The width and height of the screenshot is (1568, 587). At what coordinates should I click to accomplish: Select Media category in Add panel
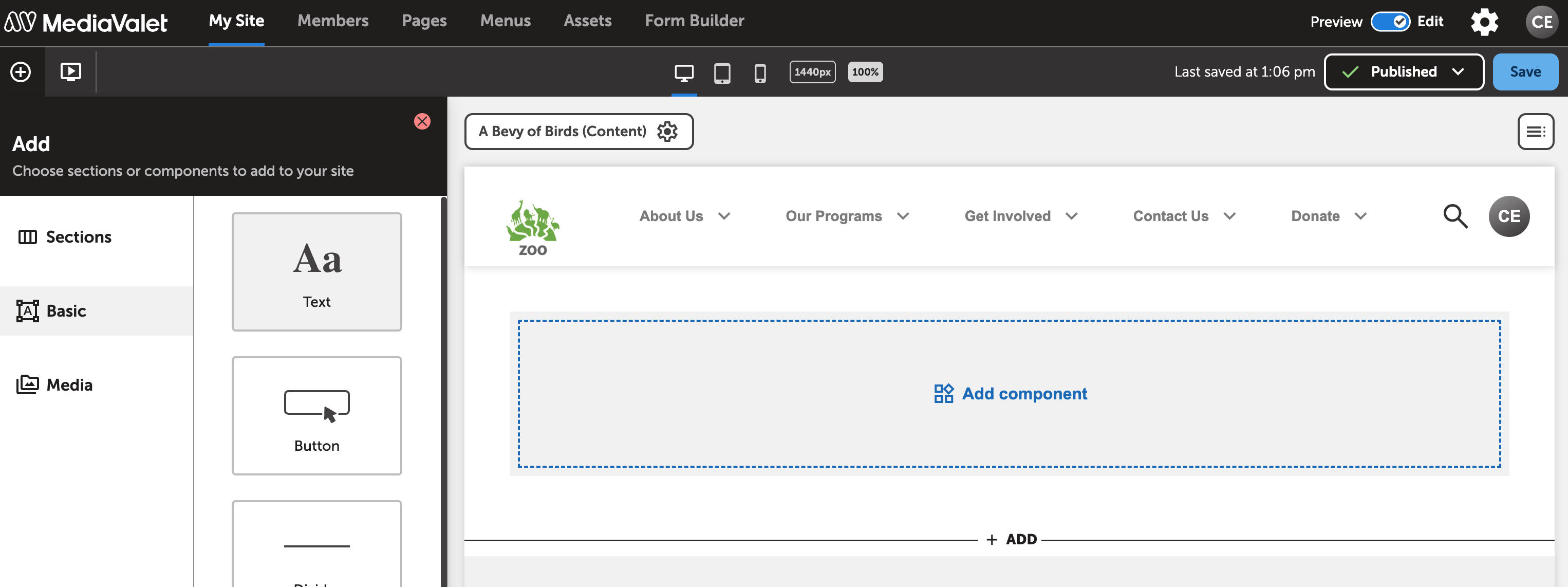tap(97, 385)
